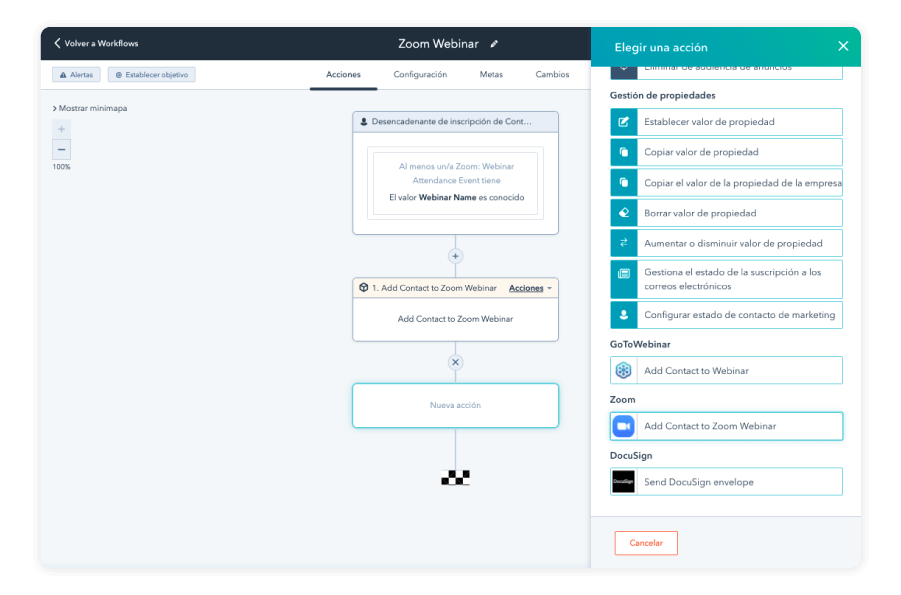Click the Nueva acción placeholder card
Screen dimensions: 901x595
(455, 405)
